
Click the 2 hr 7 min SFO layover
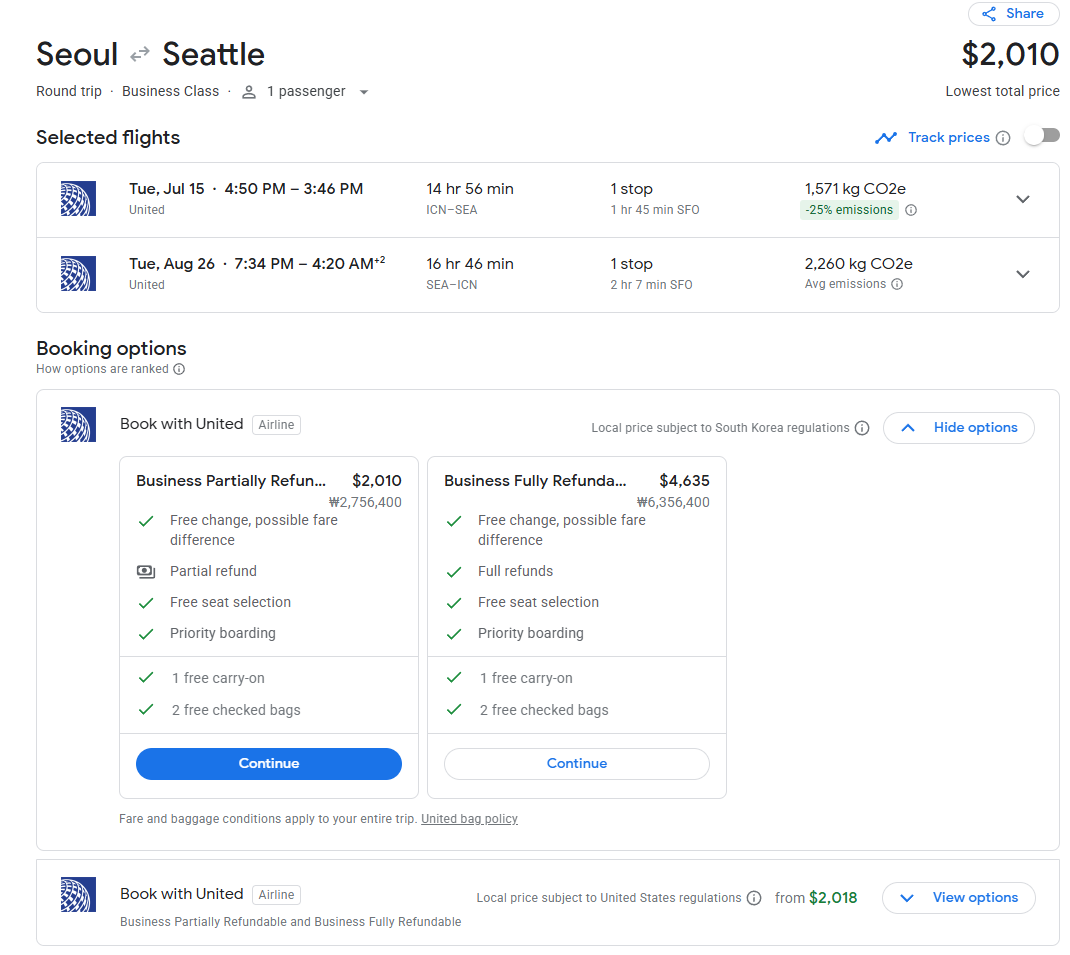[651, 285]
